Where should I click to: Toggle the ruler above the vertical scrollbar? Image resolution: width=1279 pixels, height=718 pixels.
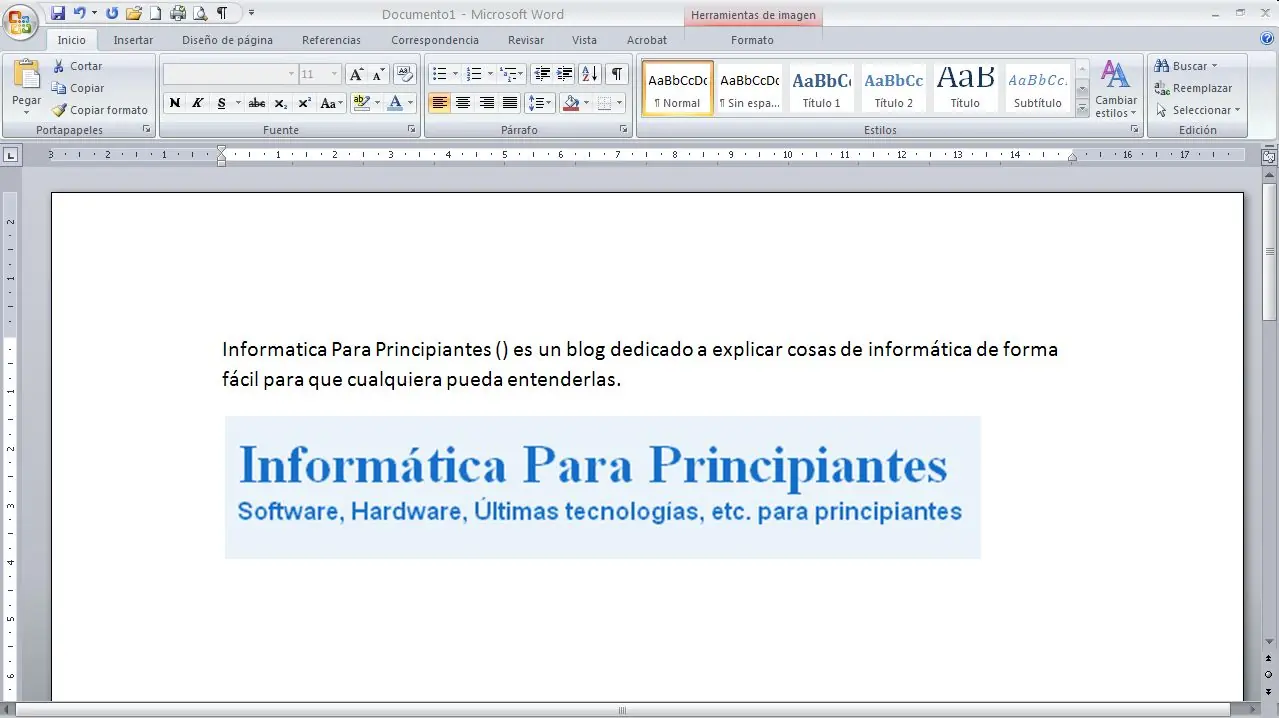(x=1269, y=157)
